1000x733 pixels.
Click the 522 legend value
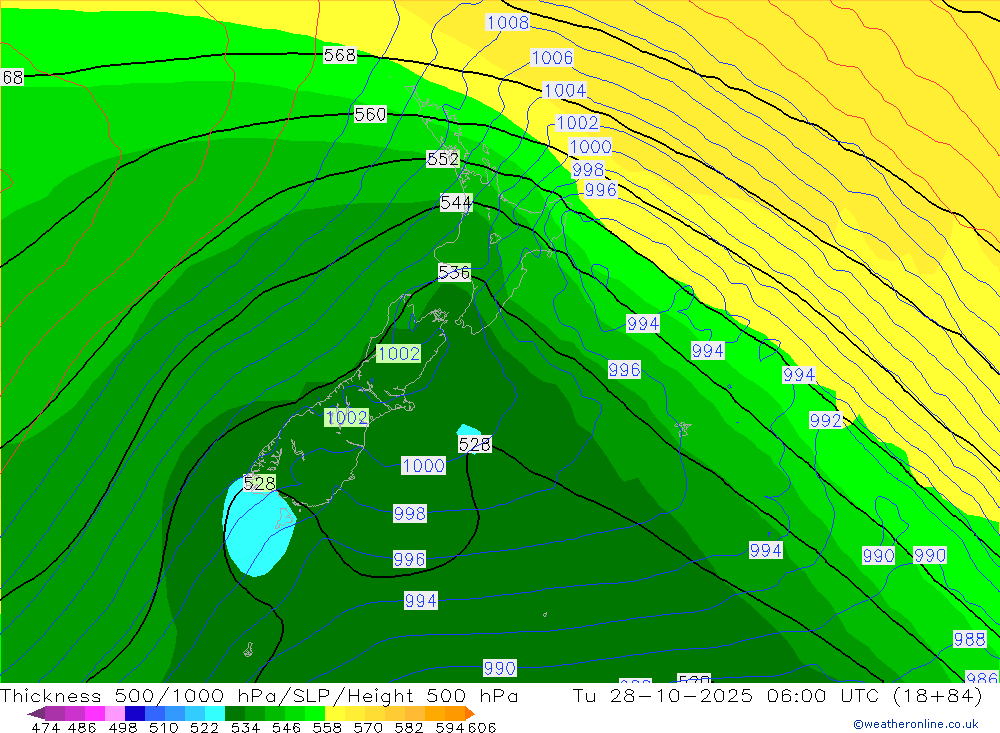204,727
